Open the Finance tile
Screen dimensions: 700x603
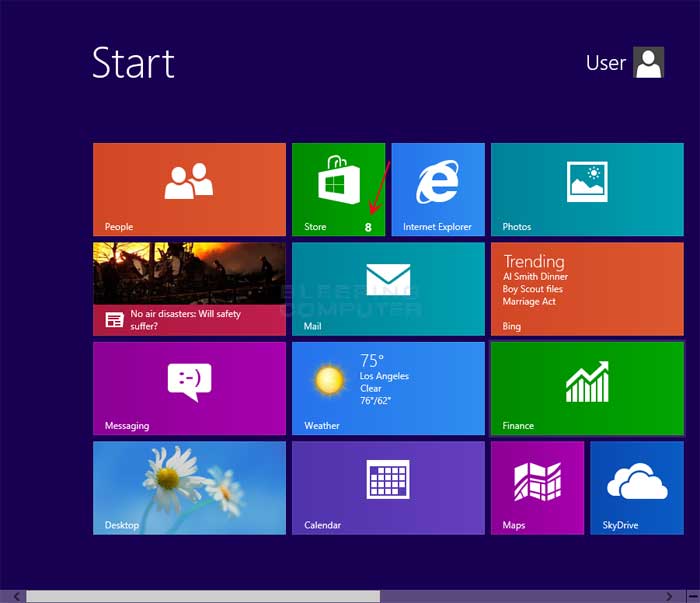point(587,388)
